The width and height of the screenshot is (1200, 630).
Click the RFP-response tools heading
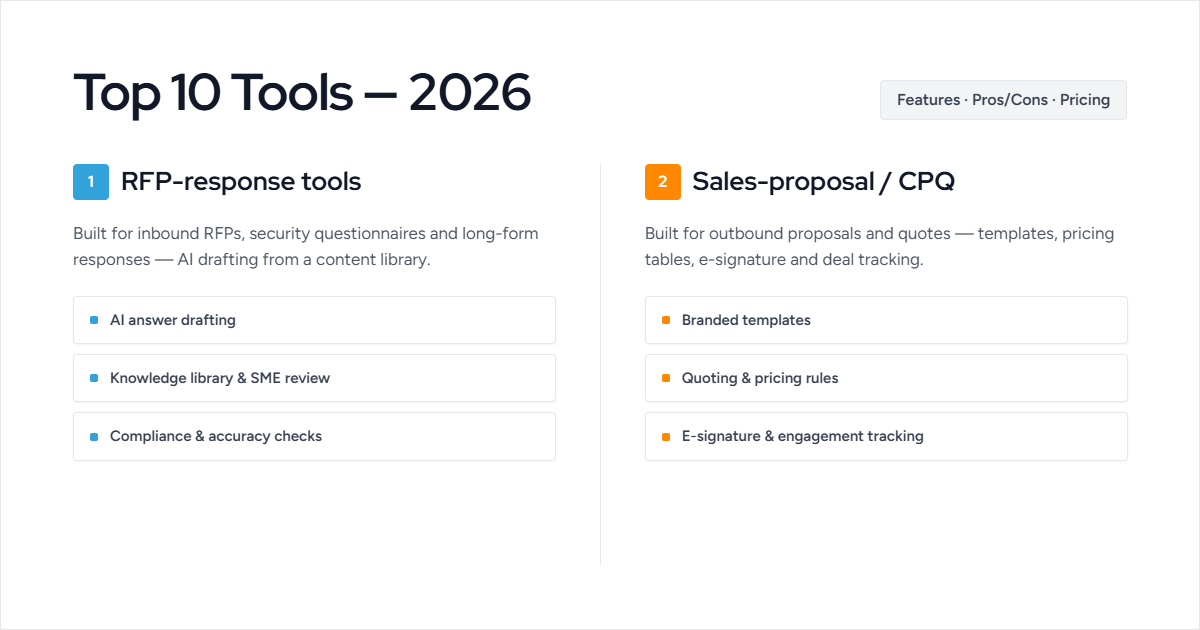point(241,182)
